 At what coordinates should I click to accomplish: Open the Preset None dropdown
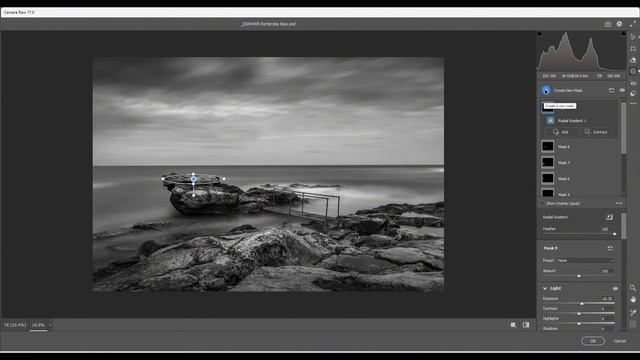[585, 260]
